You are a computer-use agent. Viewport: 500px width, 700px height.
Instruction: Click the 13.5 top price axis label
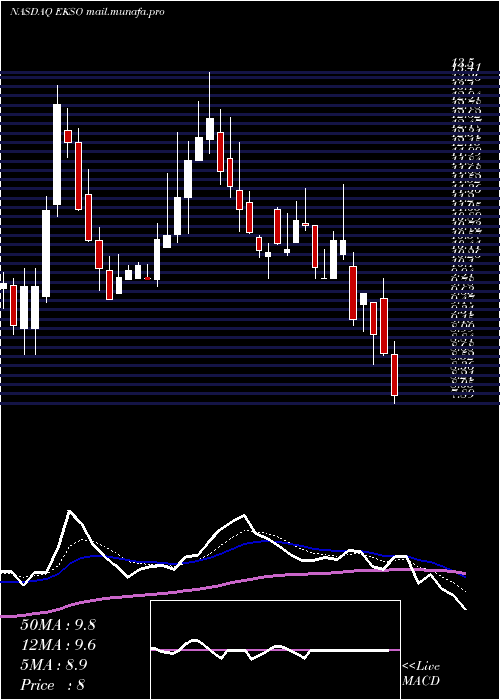tap(462, 62)
